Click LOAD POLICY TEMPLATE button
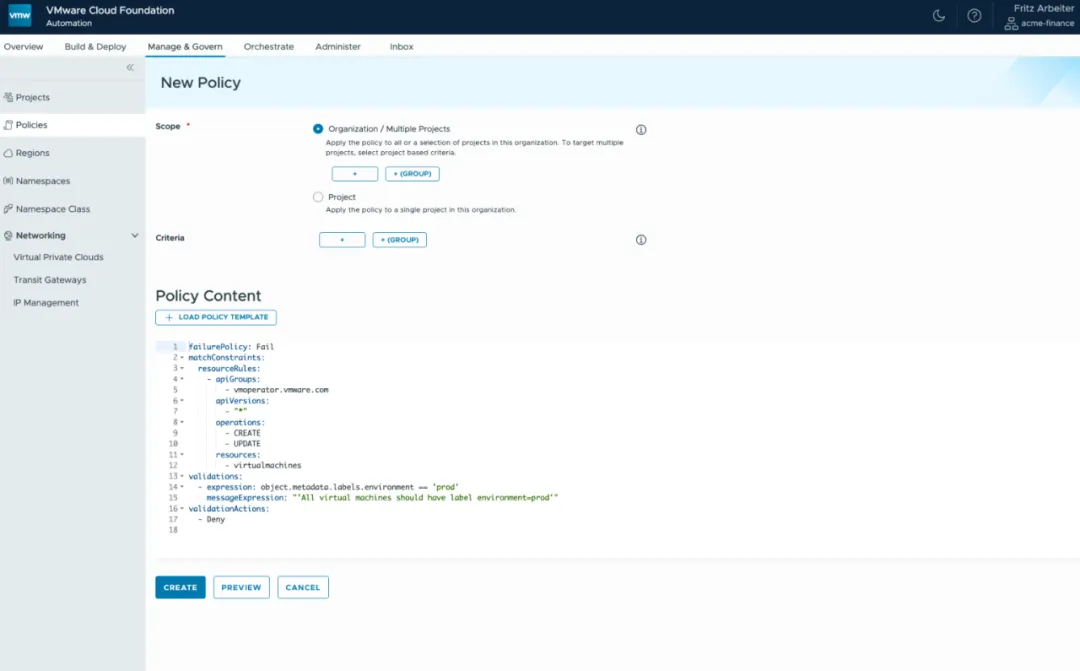The width and height of the screenshot is (1080, 671). (x=216, y=317)
